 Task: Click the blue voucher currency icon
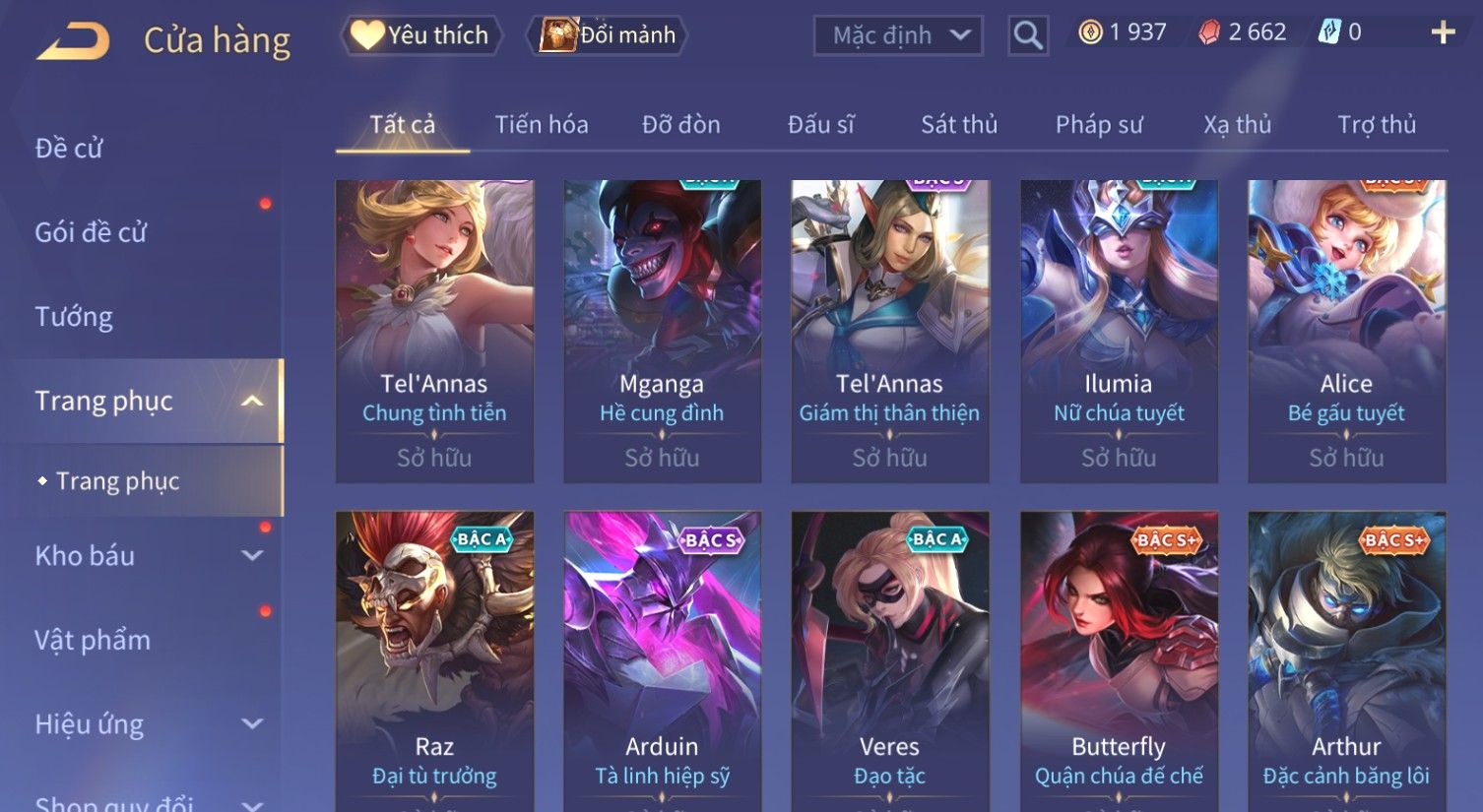[x=1329, y=32]
